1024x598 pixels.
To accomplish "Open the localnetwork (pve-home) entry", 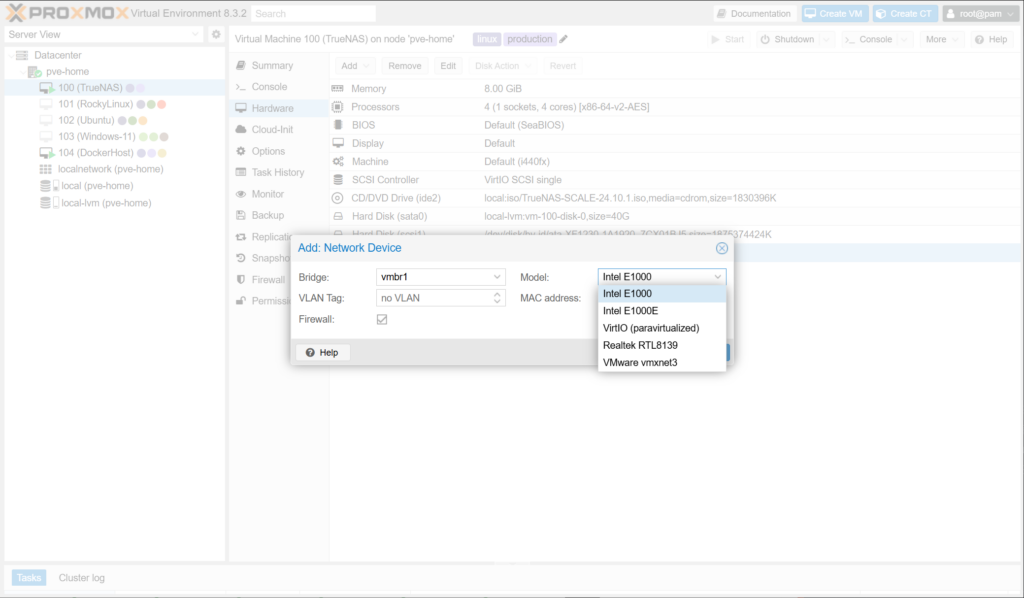I will pos(110,169).
